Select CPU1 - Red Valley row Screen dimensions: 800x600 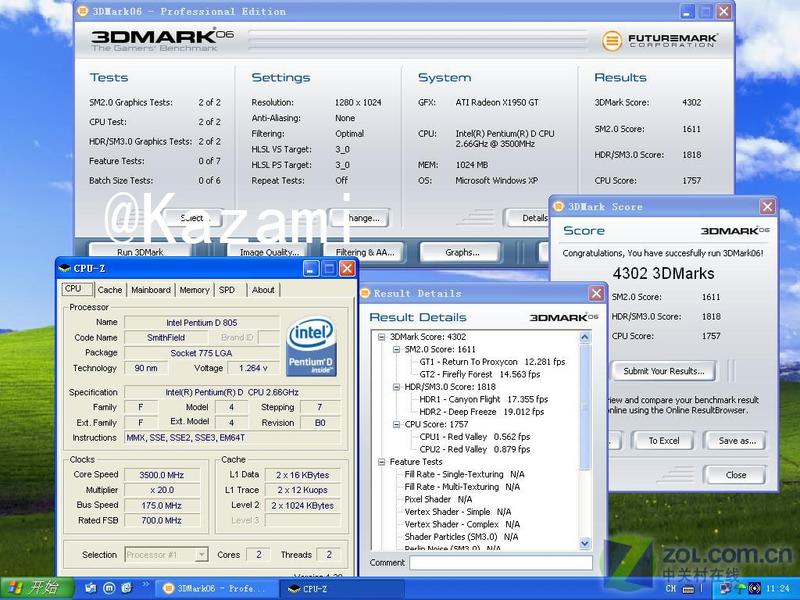pyautogui.click(x=474, y=437)
